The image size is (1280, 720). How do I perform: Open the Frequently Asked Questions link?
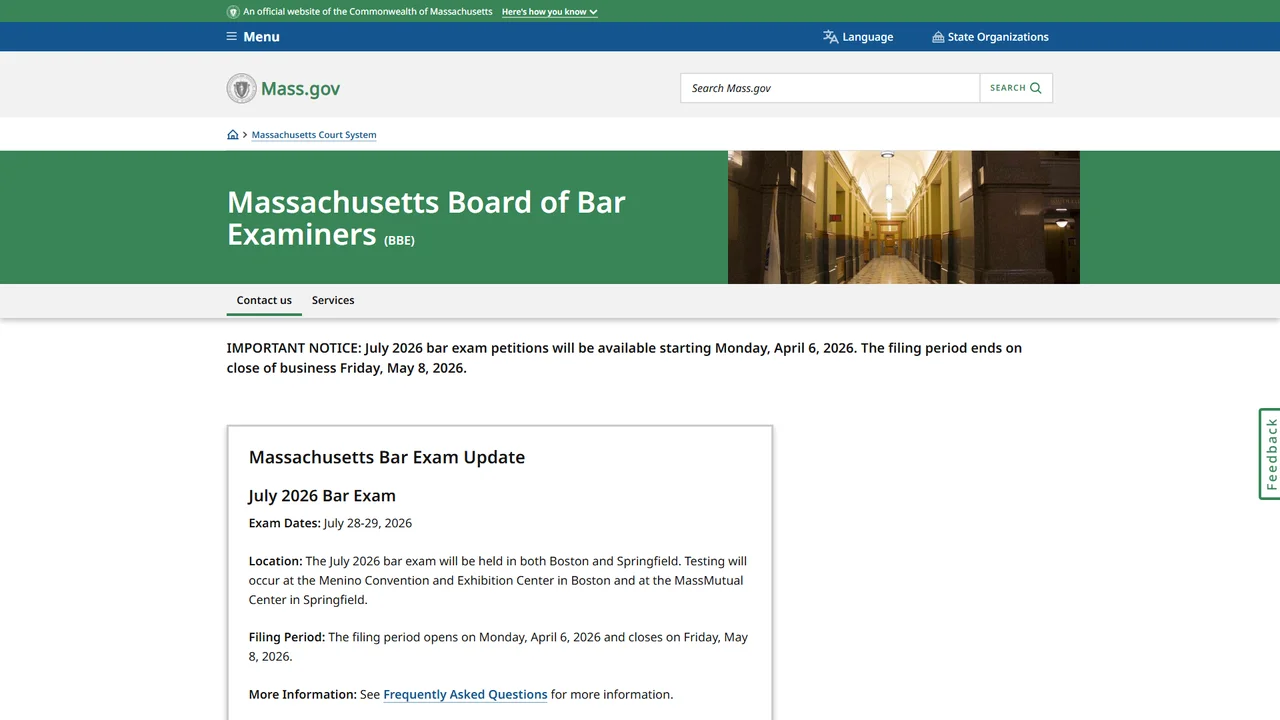pos(465,694)
